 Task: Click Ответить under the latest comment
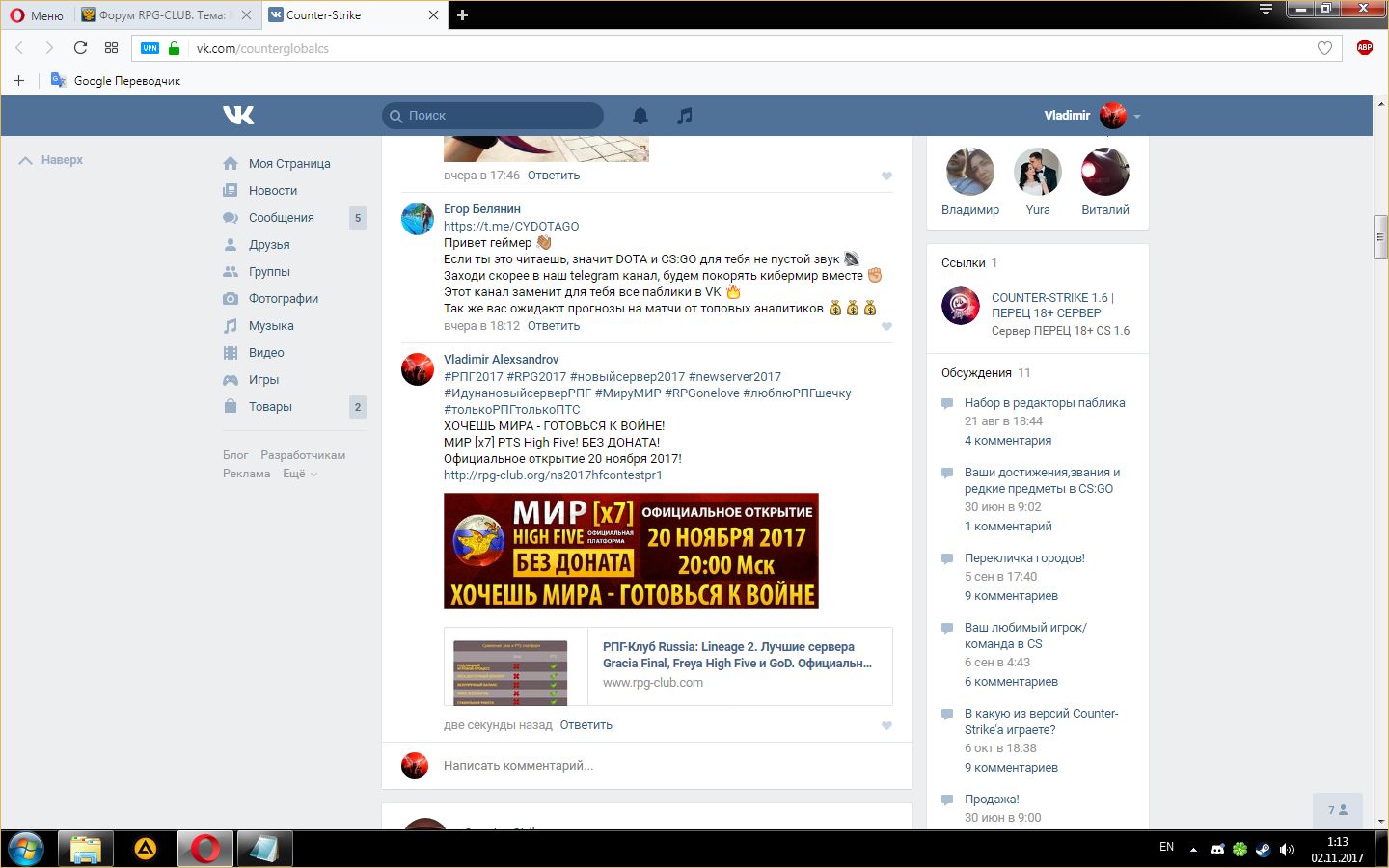pos(586,725)
